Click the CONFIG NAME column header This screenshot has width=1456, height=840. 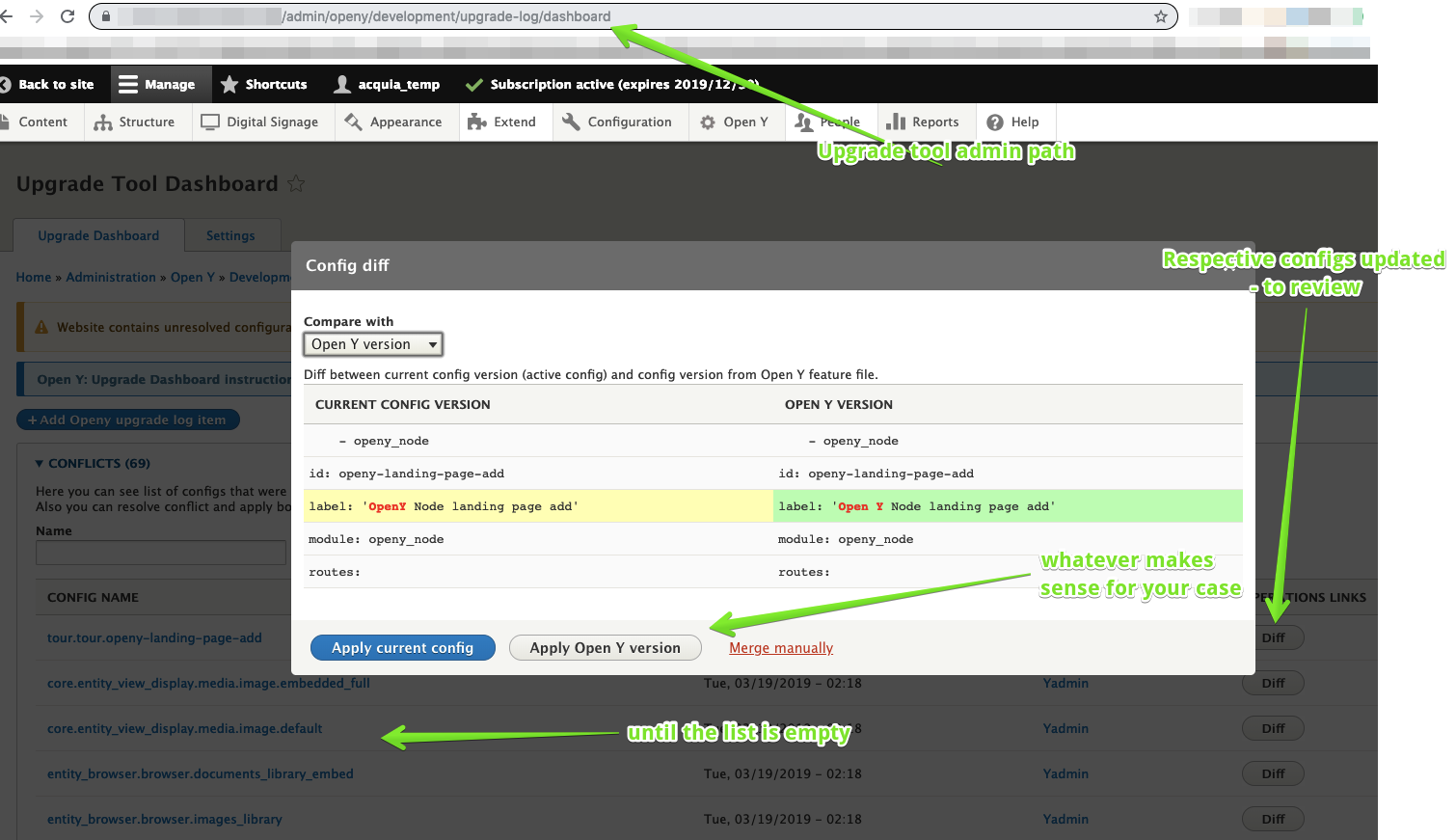(x=93, y=597)
